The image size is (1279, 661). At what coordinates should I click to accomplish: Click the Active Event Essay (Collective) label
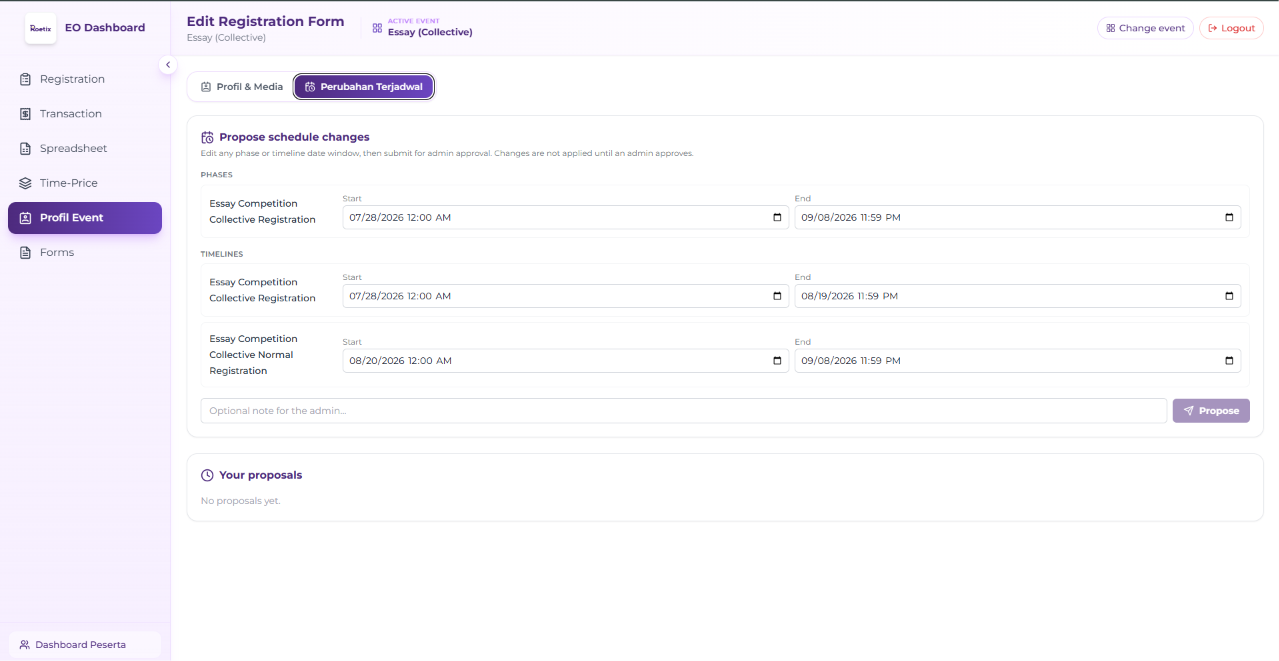430,32
